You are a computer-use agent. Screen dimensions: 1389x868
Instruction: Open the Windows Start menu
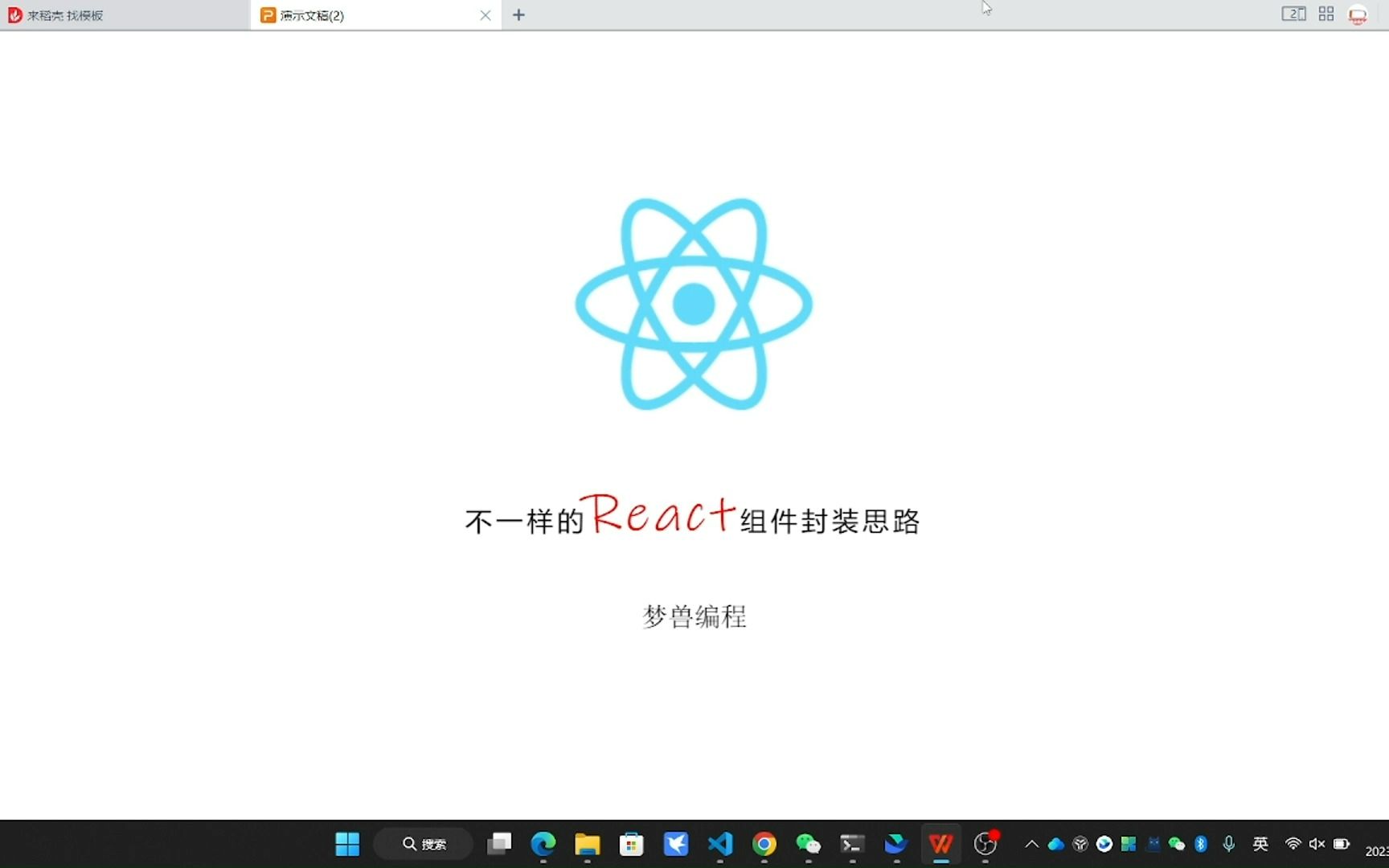tap(347, 844)
